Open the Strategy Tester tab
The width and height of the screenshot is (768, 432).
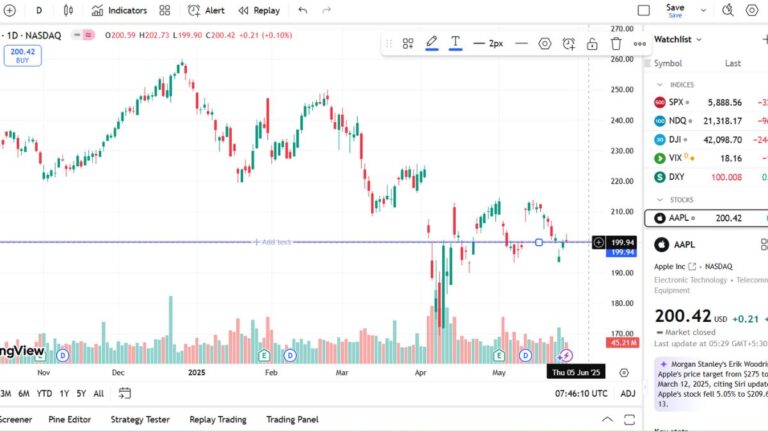coord(140,420)
